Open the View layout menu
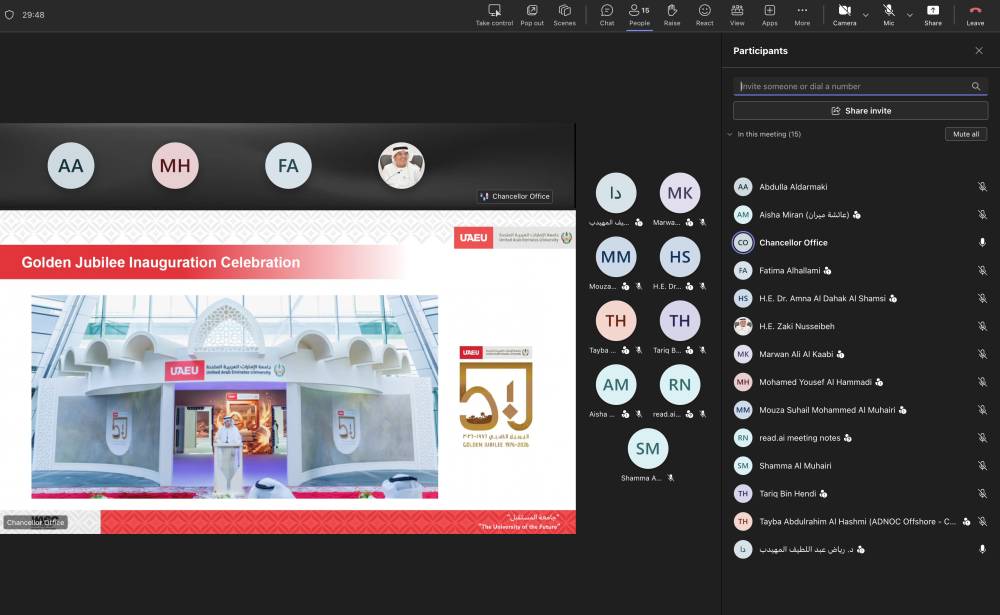The height and width of the screenshot is (615, 1000). 737,14
